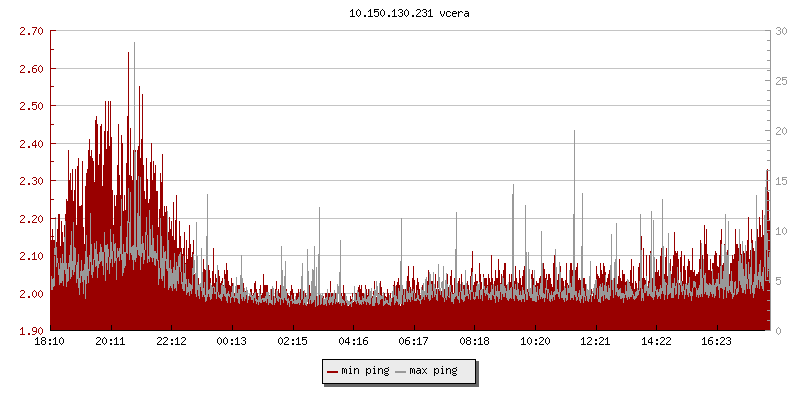Select the 15 right axis value

(x=781, y=181)
